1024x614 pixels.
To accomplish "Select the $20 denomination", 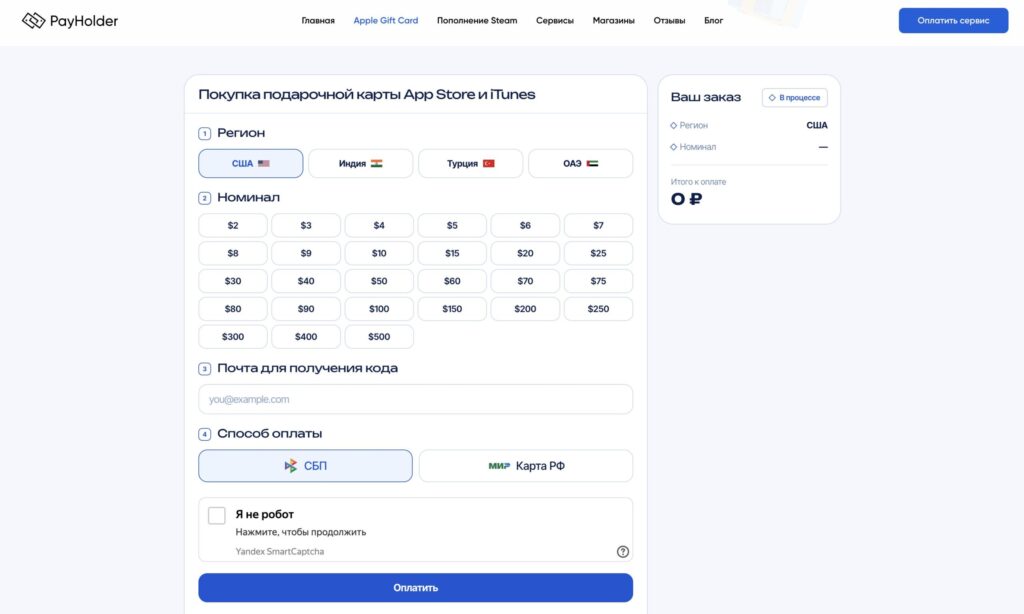I will point(525,253).
